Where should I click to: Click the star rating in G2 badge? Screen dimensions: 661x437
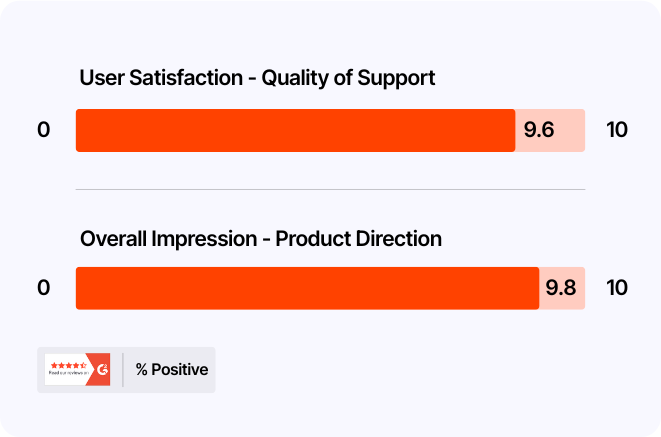coord(67,366)
